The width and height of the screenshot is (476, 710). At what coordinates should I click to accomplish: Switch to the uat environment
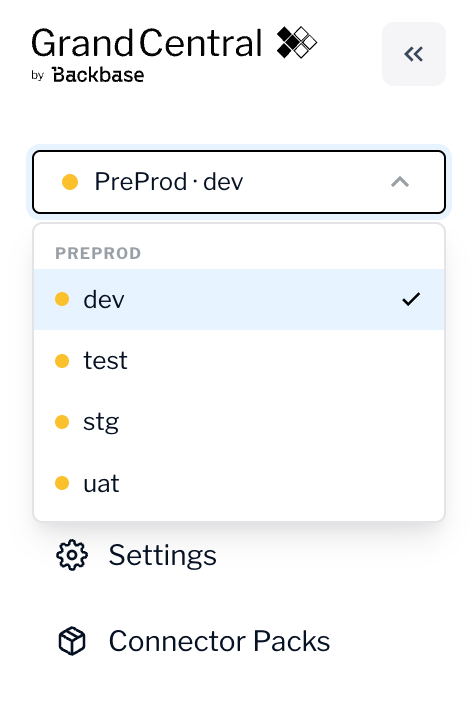click(x=239, y=483)
